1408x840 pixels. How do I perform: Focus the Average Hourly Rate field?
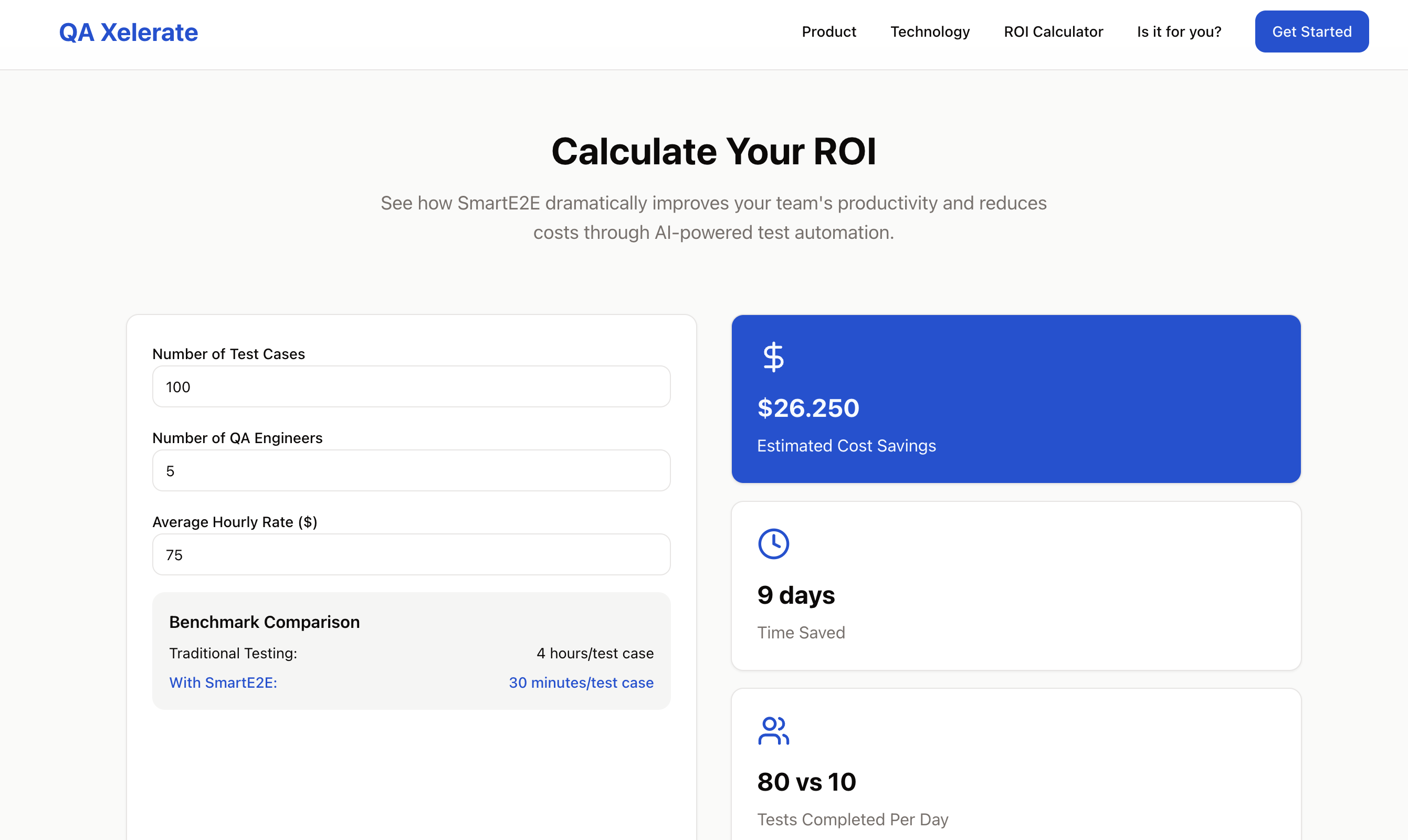click(x=411, y=555)
